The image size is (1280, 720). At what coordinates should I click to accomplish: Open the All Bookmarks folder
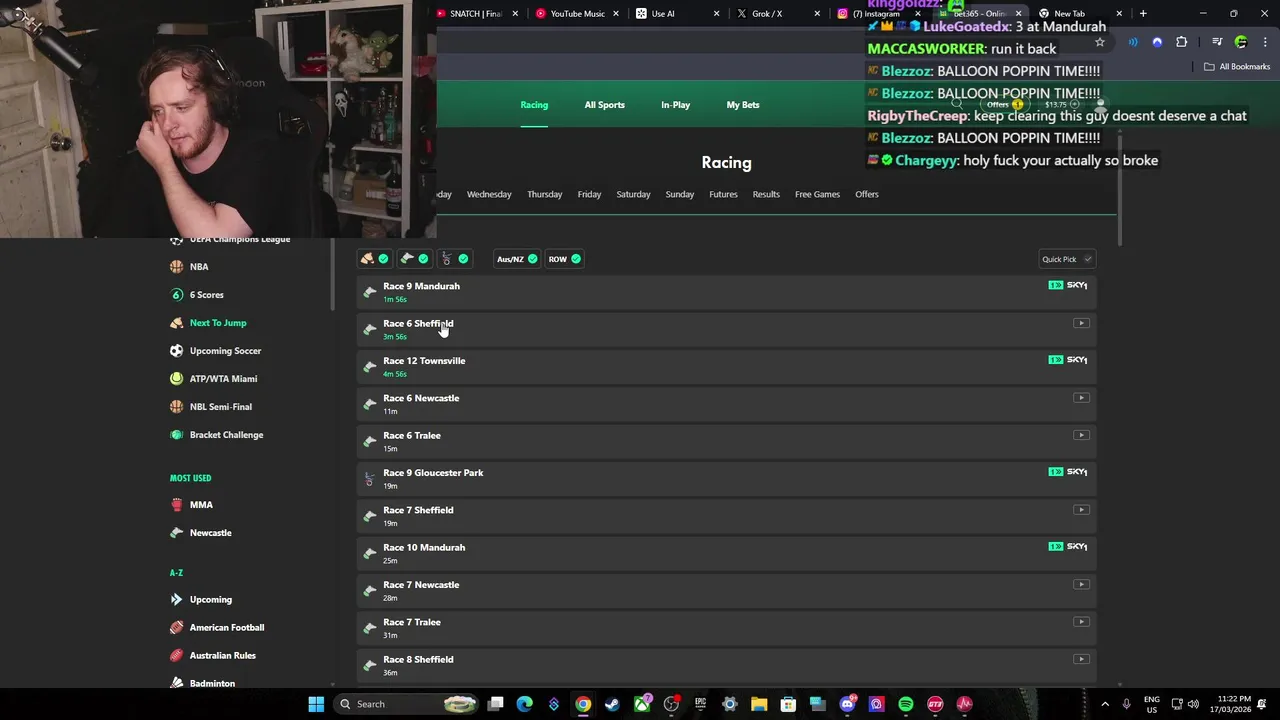1237,67
